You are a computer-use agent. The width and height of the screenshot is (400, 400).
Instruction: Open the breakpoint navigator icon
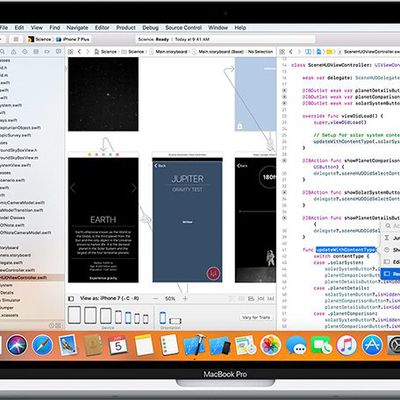pyautogui.click(x=47, y=52)
